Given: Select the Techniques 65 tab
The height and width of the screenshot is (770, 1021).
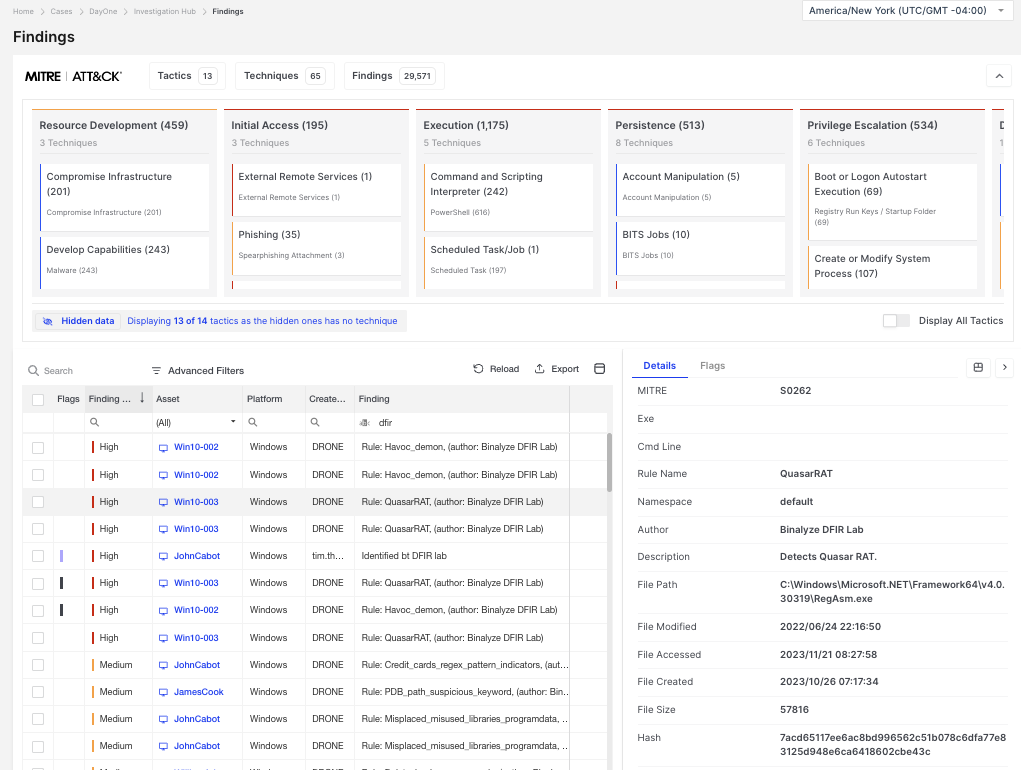Looking at the screenshot, I should [285, 76].
